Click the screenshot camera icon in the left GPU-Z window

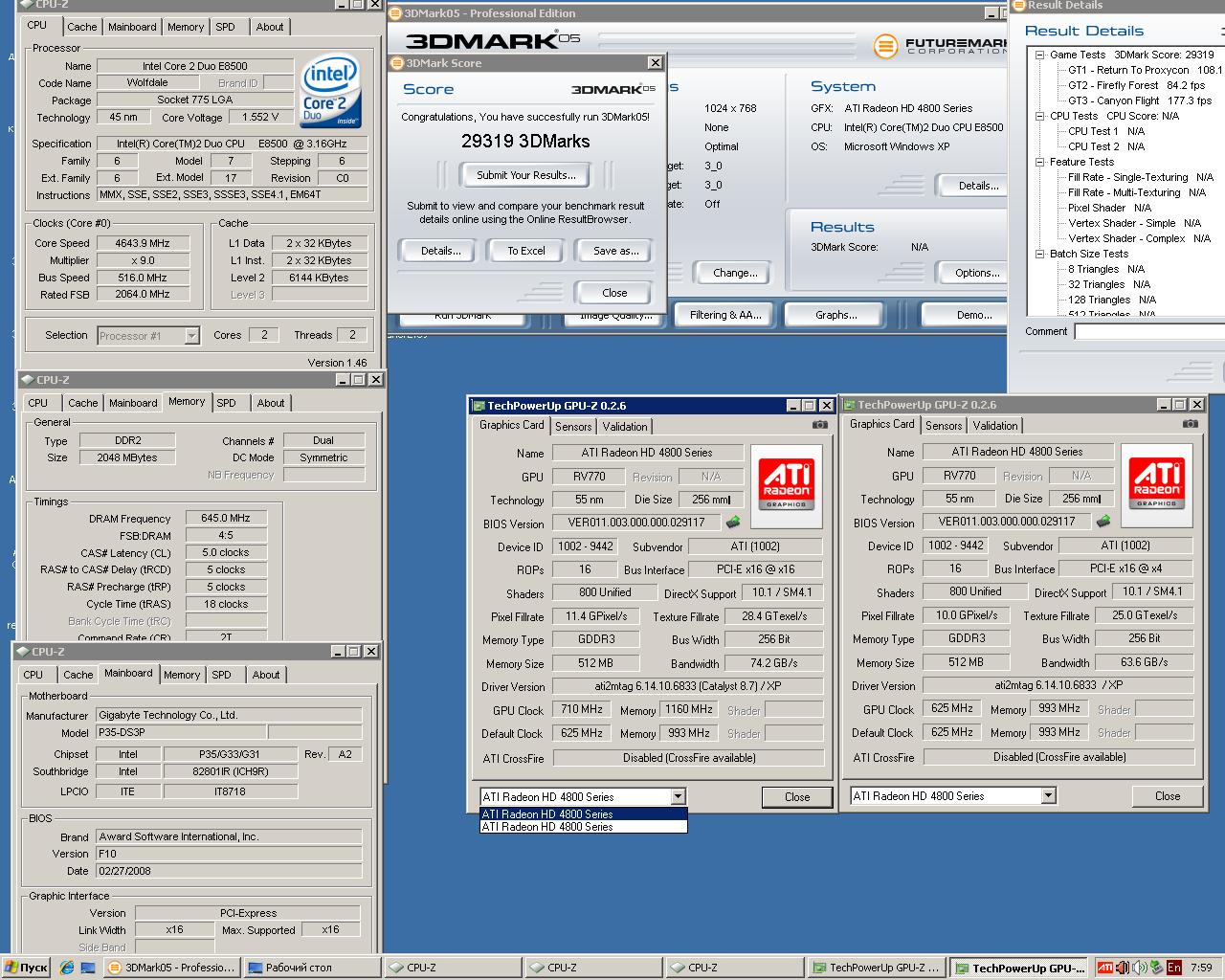(820, 424)
